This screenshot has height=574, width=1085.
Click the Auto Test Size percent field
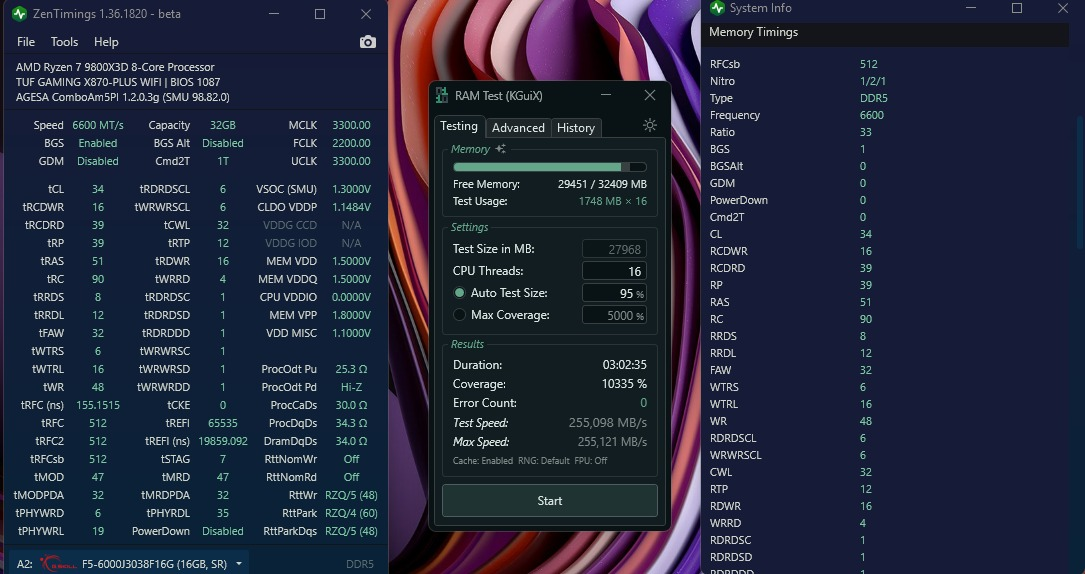(614, 293)
